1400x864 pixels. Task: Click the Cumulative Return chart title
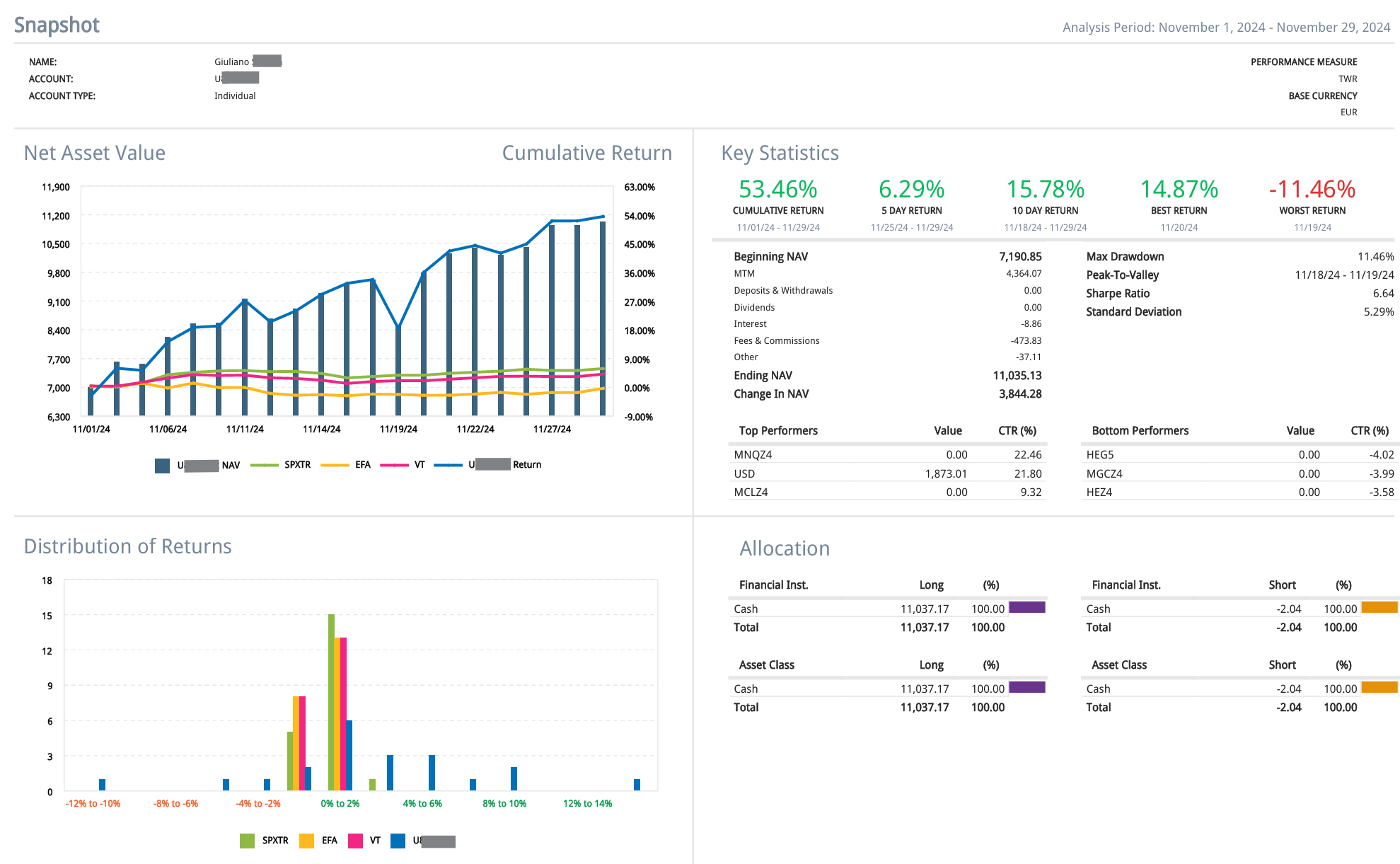(x=586, y=153)
